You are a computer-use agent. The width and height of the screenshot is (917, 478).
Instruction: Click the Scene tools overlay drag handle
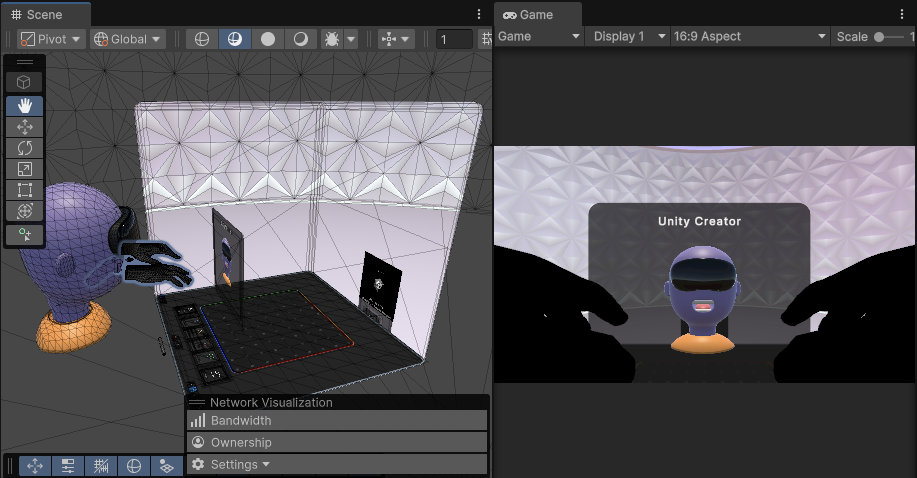coord(25,63)
